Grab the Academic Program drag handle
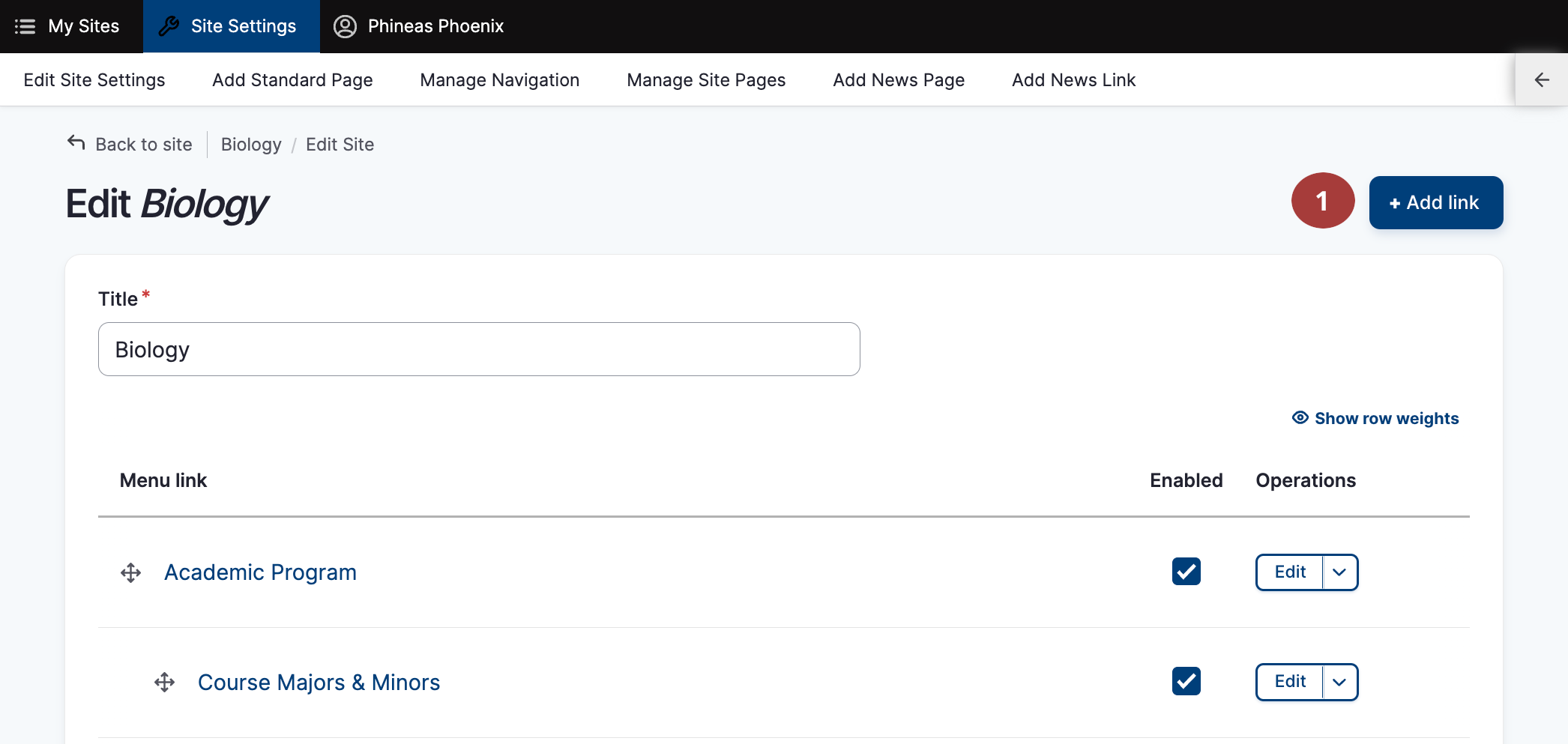This screenshot has width=1568, height=744. click(x=131, y=573)
